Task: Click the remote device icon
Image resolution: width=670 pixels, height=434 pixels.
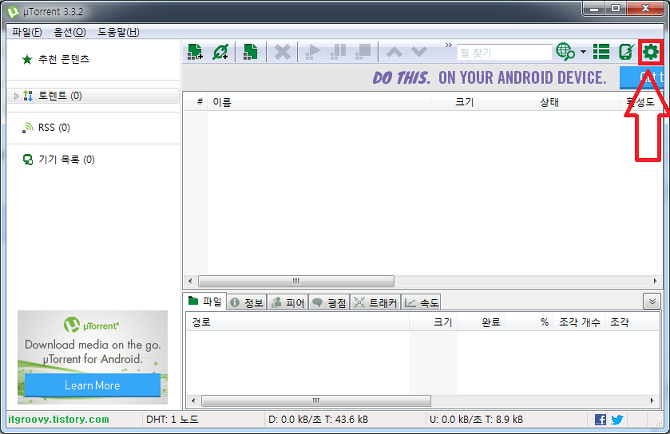Action: pyautogui.click(x=626, y=52)
